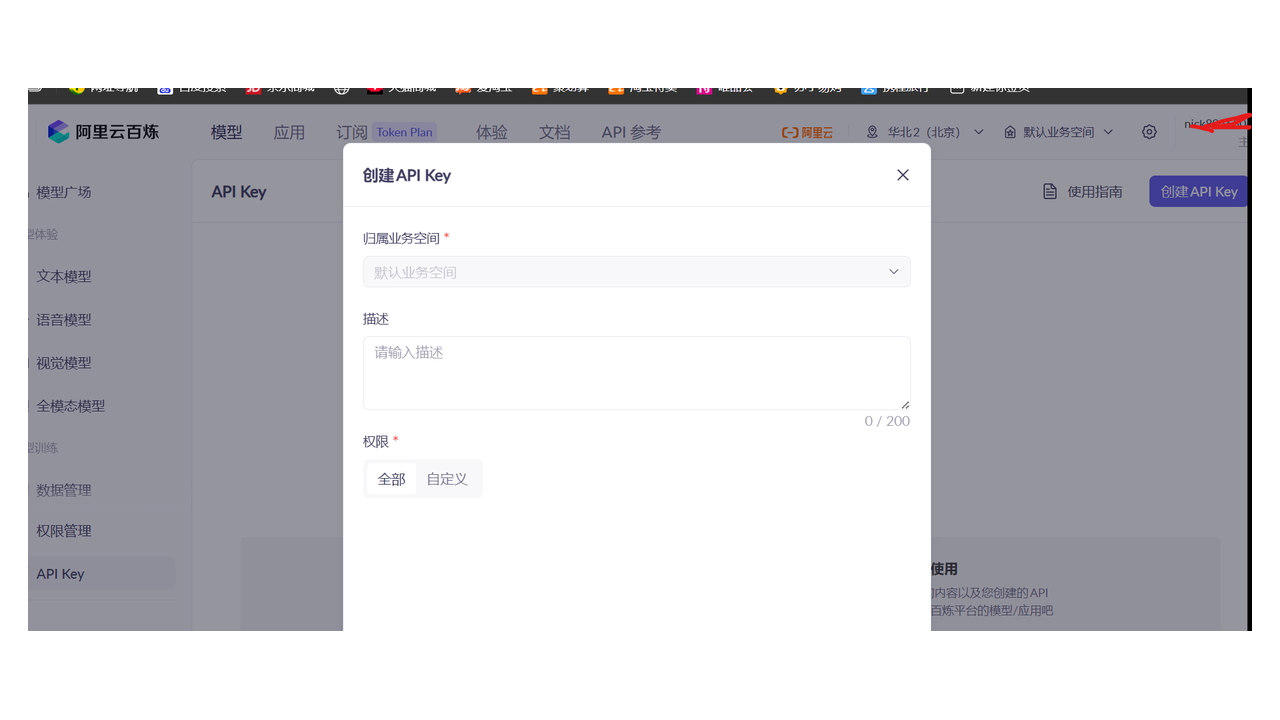
Task: Click the 阿里云百炼 logo icon
Action: pos(58,131)
